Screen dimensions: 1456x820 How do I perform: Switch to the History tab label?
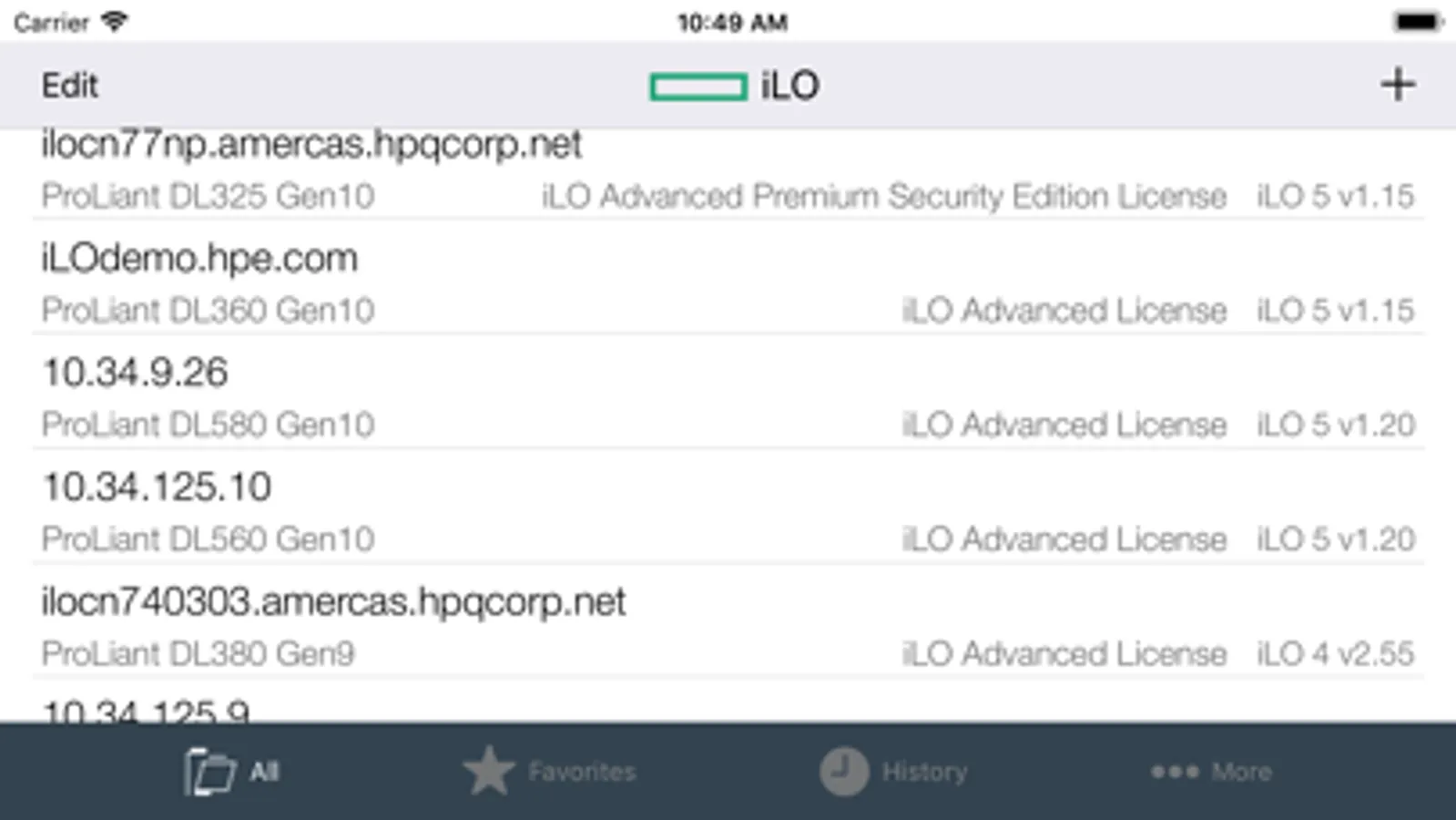click(x=923, y=773)
